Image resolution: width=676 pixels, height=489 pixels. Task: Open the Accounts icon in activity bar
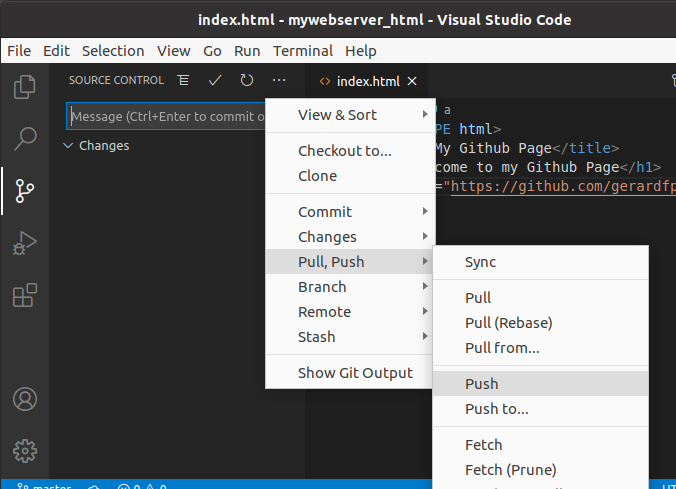pos(25,399)
